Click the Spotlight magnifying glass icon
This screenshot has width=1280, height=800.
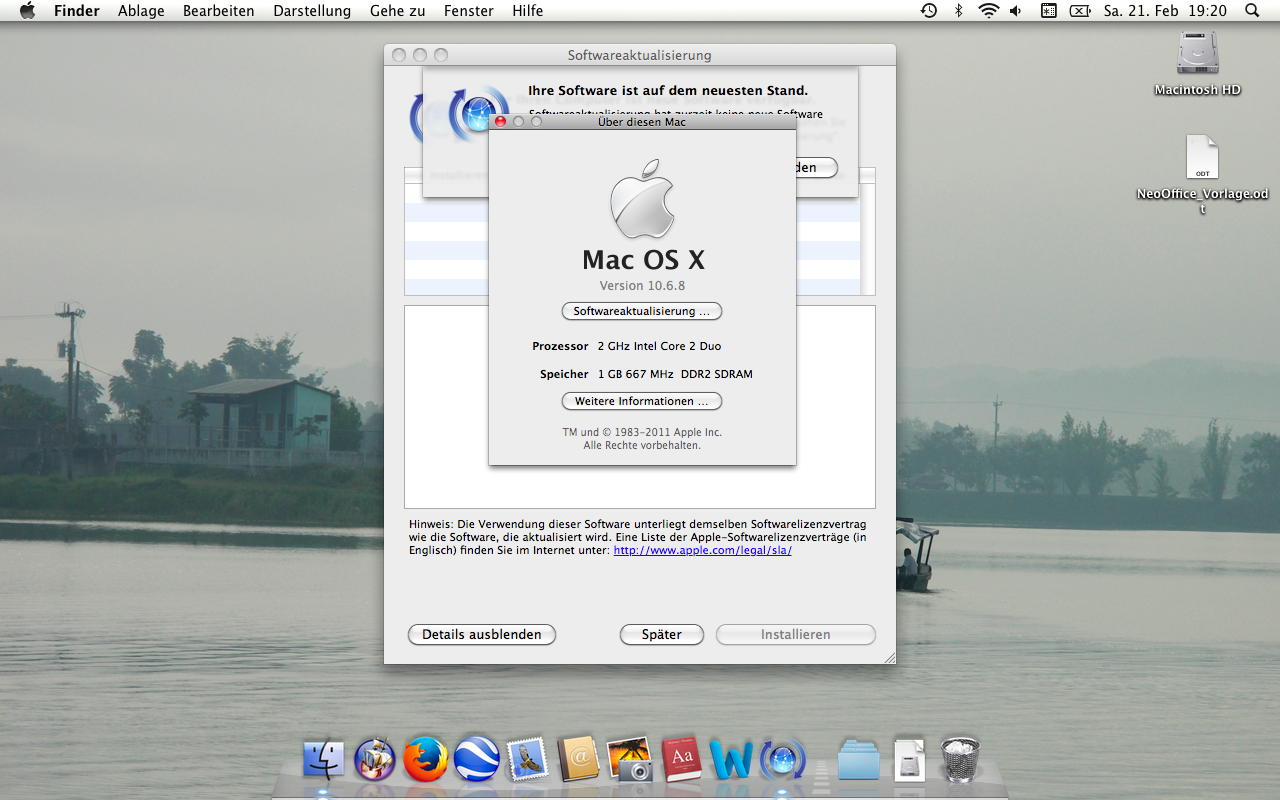click(x=1252, y=11)
